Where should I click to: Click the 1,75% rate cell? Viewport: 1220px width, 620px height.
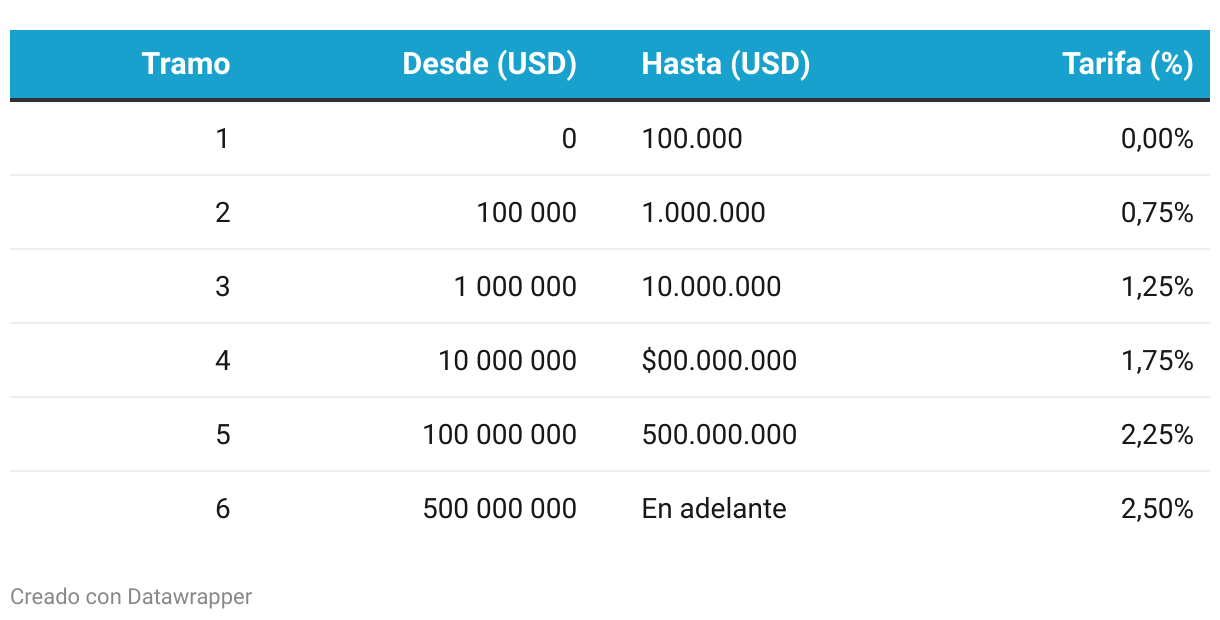coord(1157,360)
